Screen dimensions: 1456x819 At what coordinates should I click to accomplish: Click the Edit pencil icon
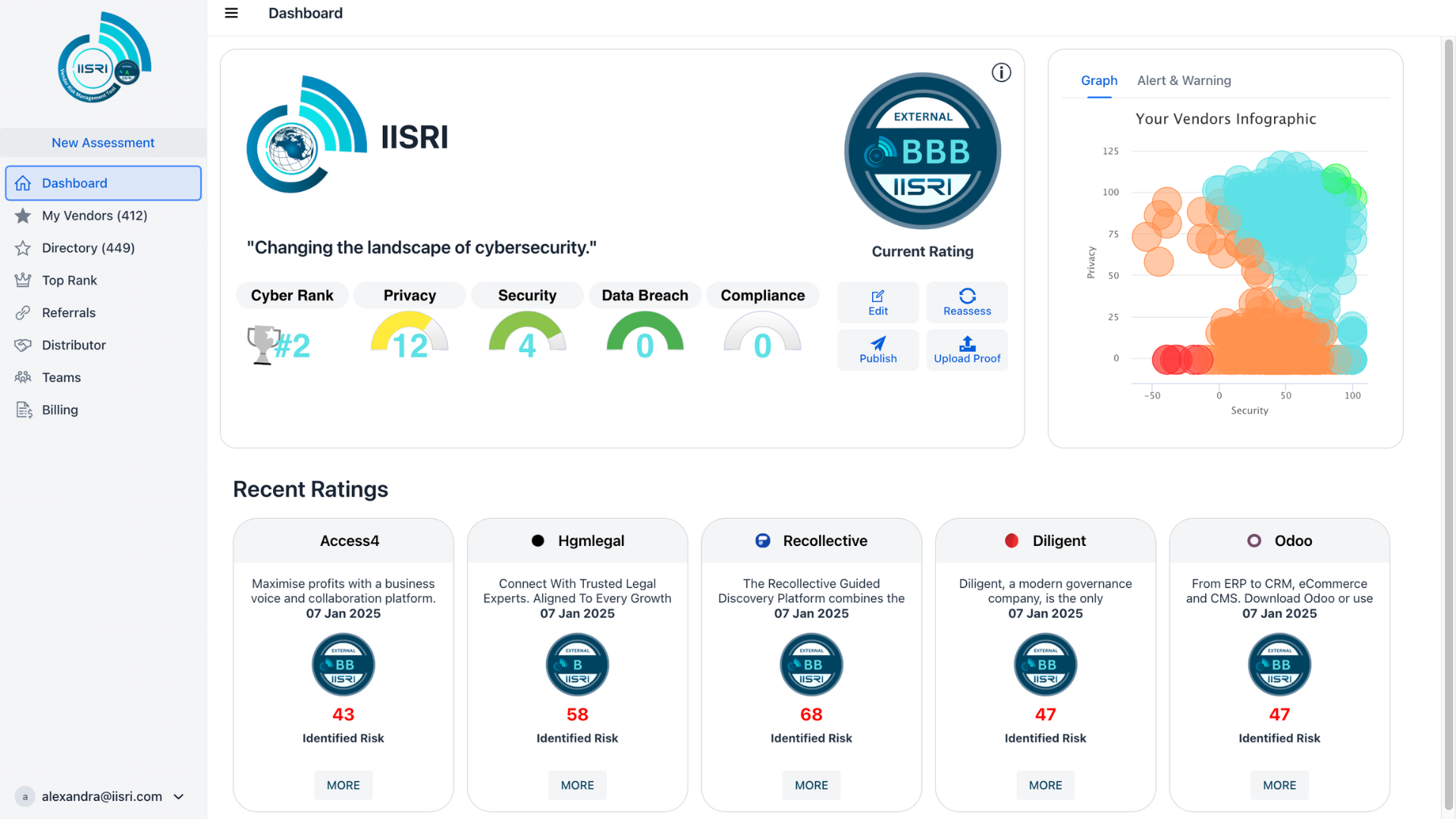pyautogui.click(x=877, y=296)
